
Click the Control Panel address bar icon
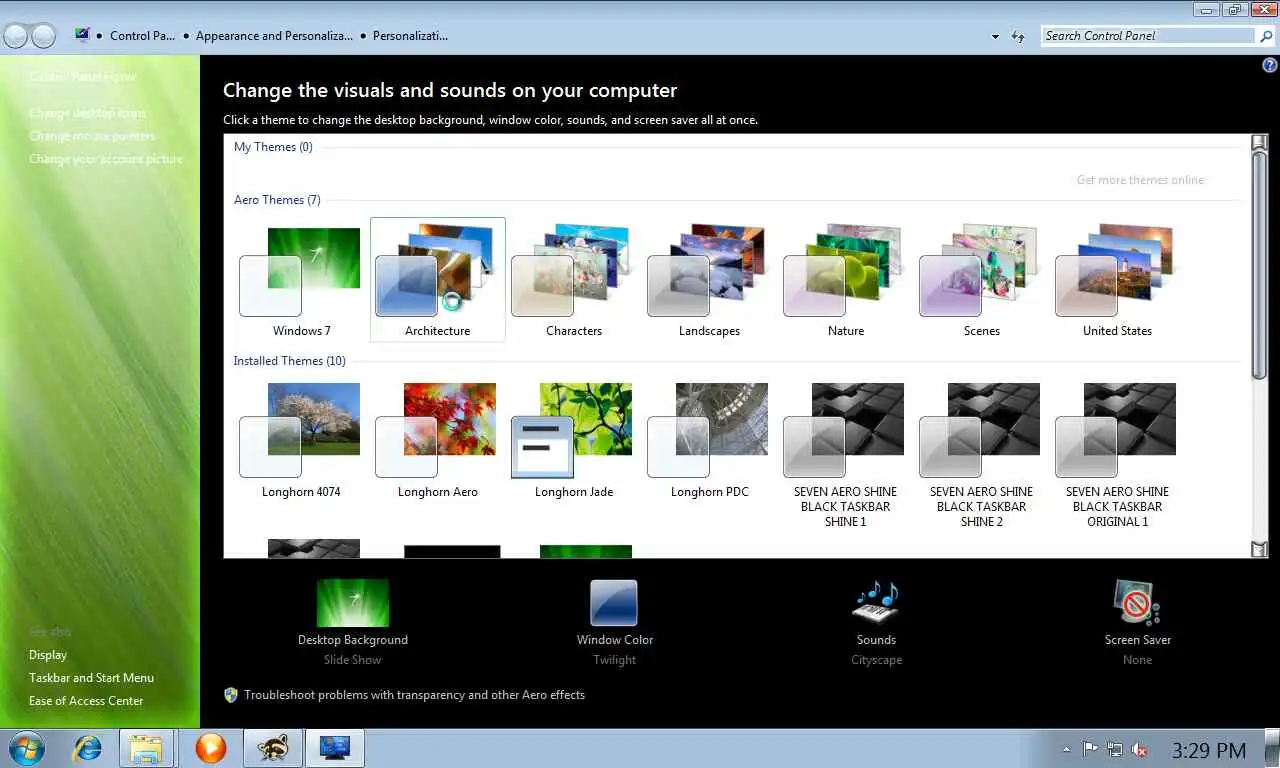point(83,35)
